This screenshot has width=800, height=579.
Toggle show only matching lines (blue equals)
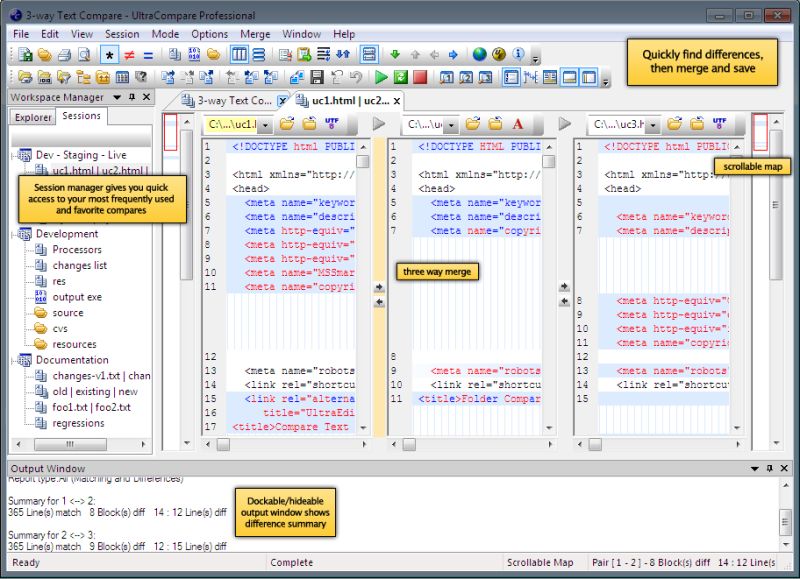pos(148,55)
